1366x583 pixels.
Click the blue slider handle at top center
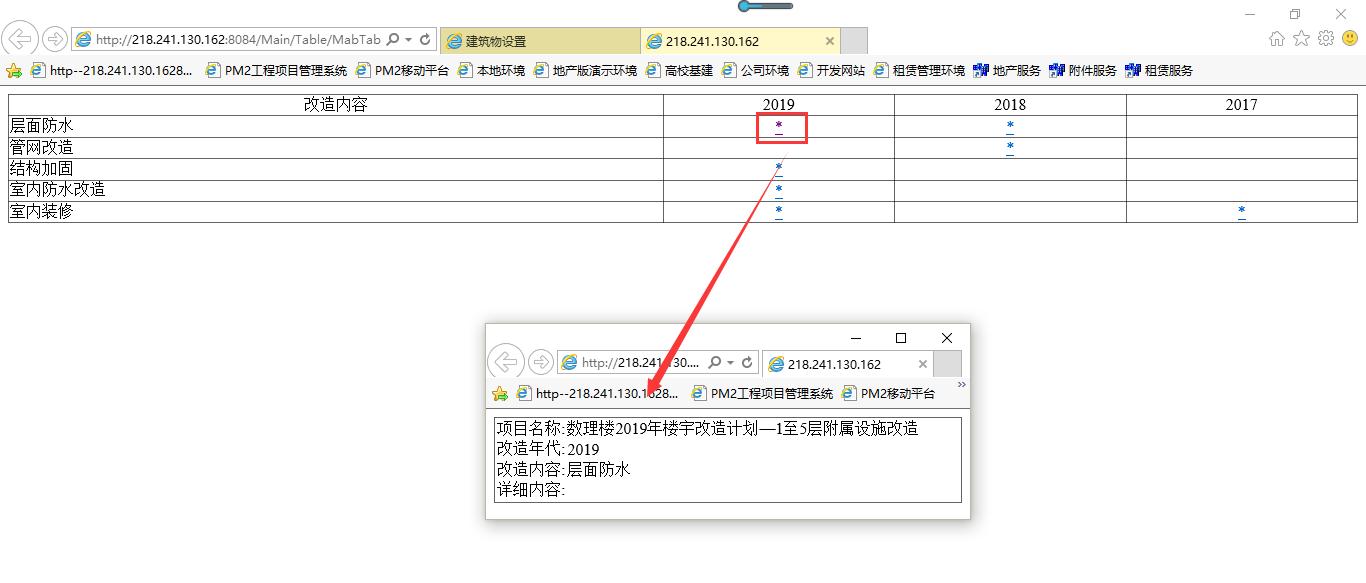click(x=745, y=6)
